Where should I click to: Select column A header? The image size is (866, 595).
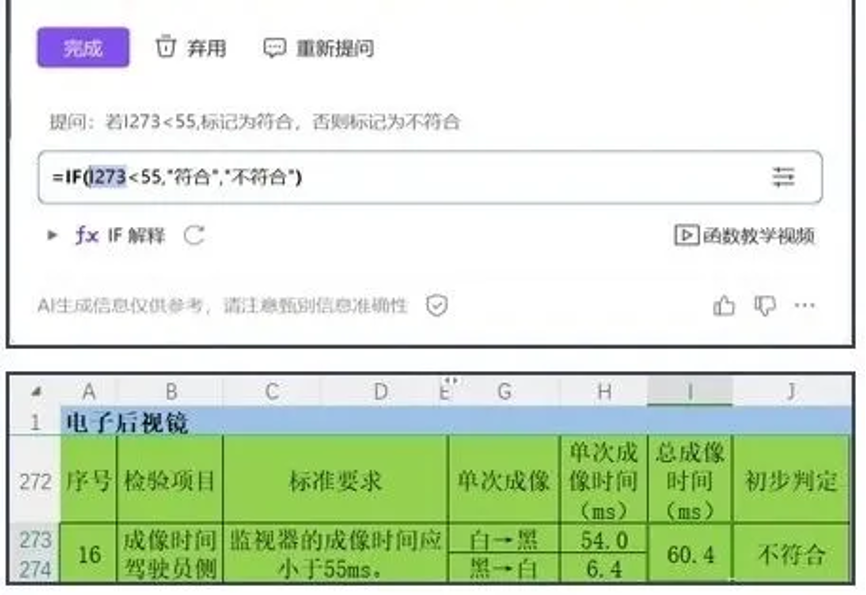(x=88, y=392)
